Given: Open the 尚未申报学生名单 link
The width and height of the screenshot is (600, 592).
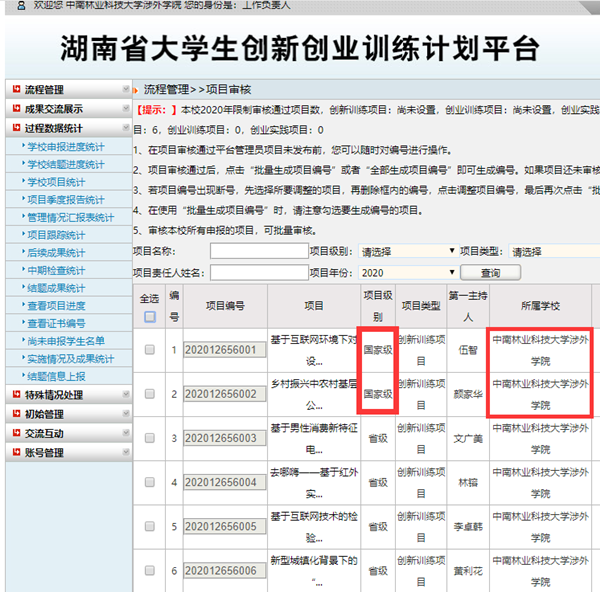Looking at the screenshot, I should (66, 341).
